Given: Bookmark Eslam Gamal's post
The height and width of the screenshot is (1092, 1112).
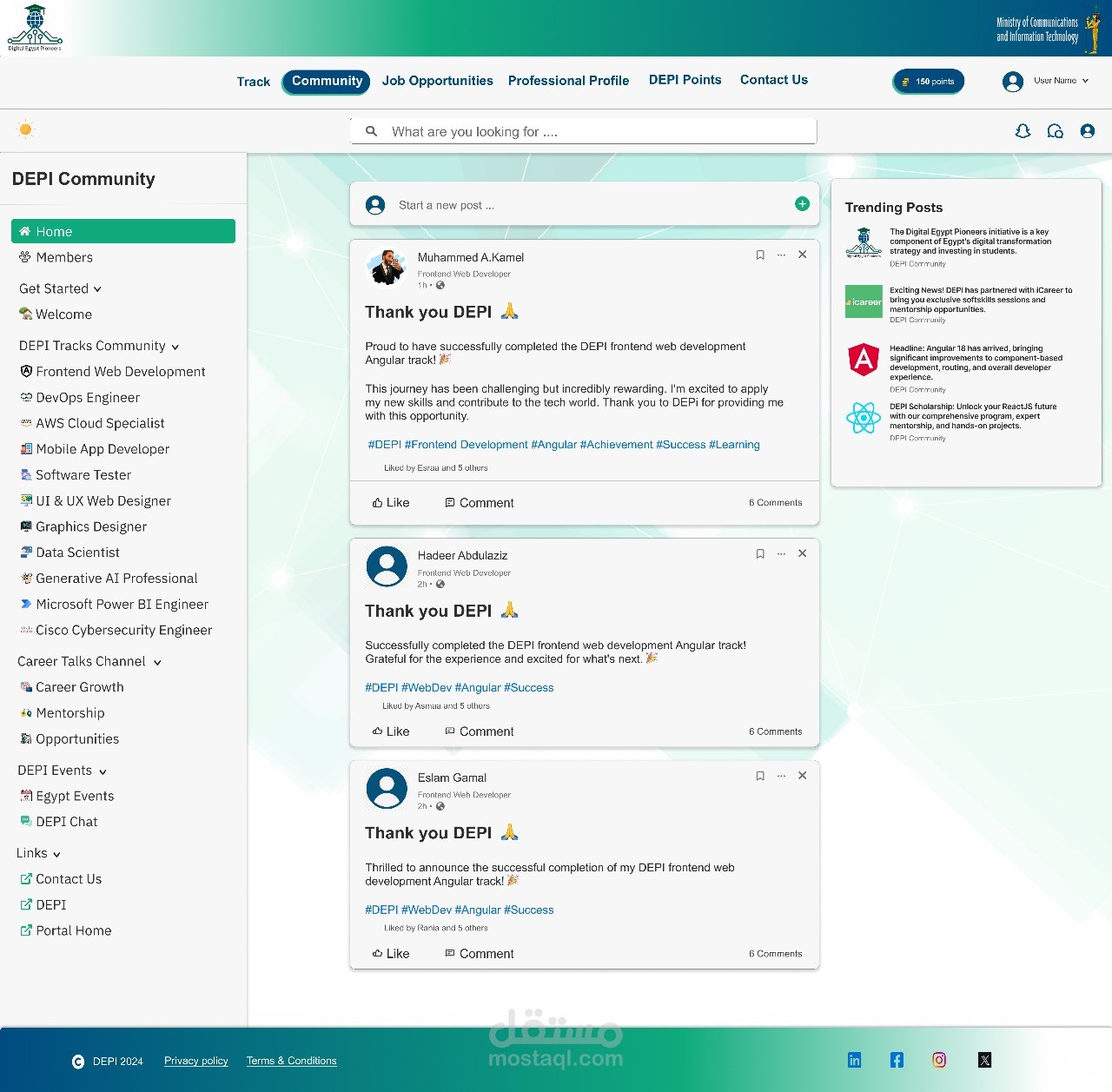Looking at the screenshot, I should [760, 776].
